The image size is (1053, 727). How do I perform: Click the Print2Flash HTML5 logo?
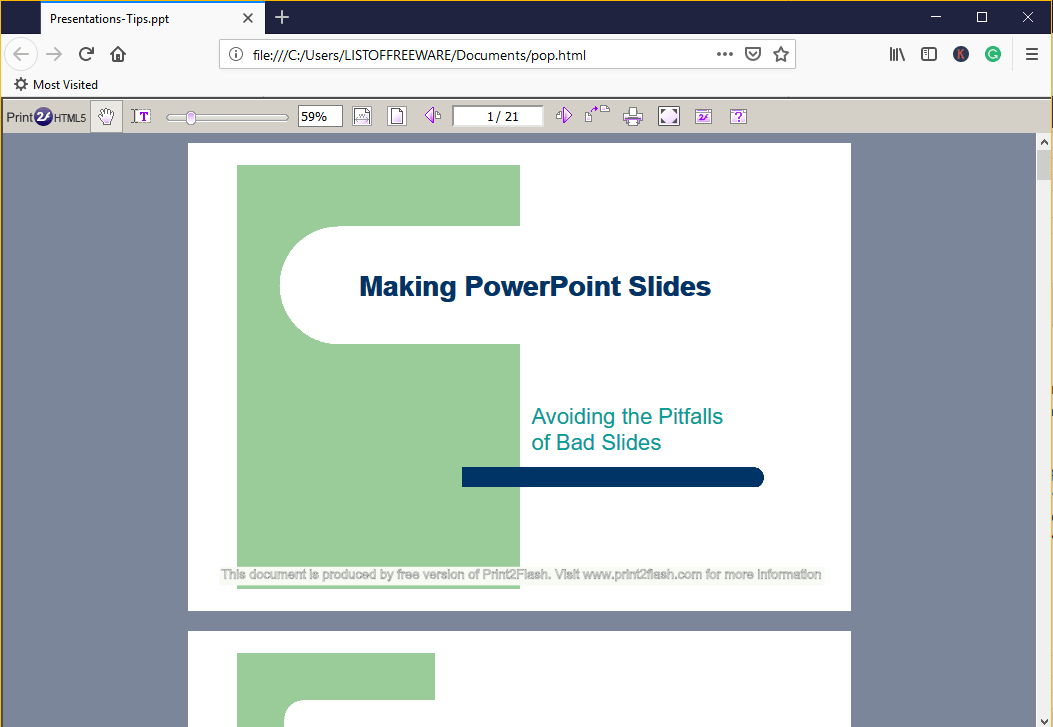point(46,117)
